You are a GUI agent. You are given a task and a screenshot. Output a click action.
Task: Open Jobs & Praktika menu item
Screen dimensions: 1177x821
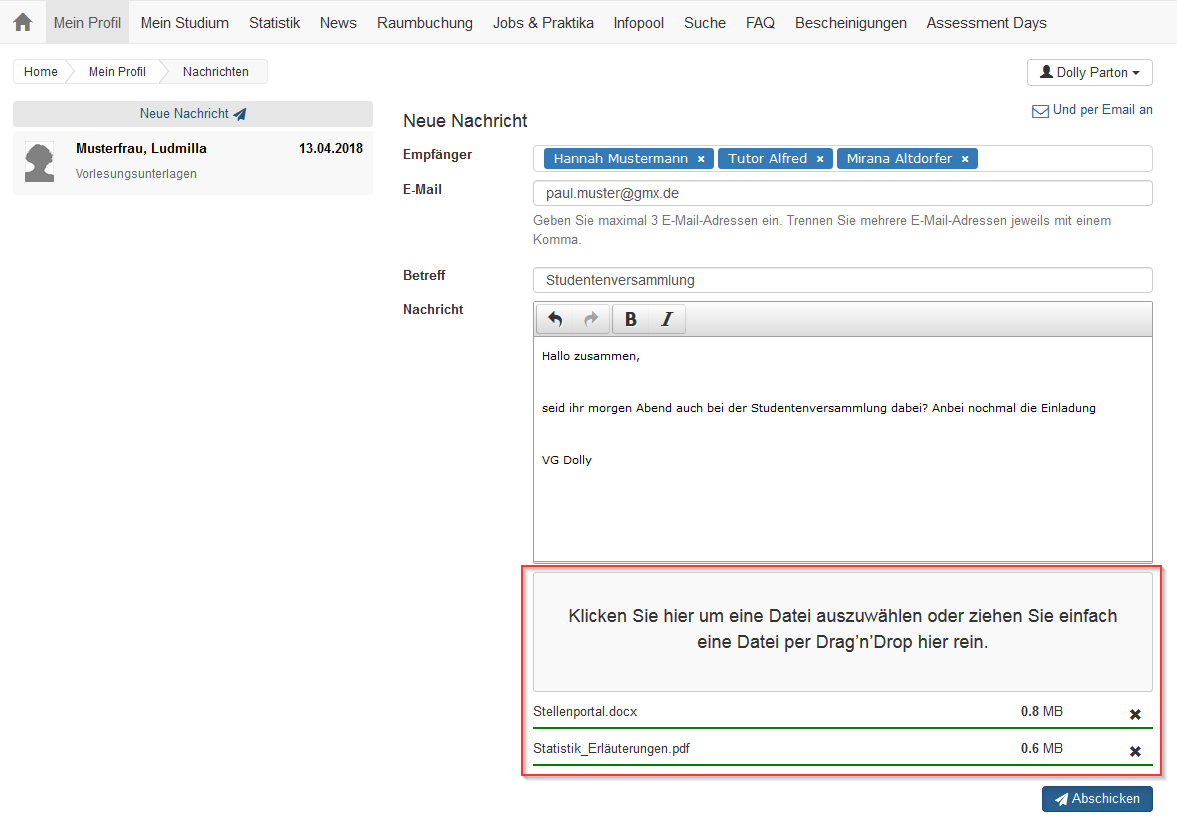pyautogui.click(x=543, y=22)
